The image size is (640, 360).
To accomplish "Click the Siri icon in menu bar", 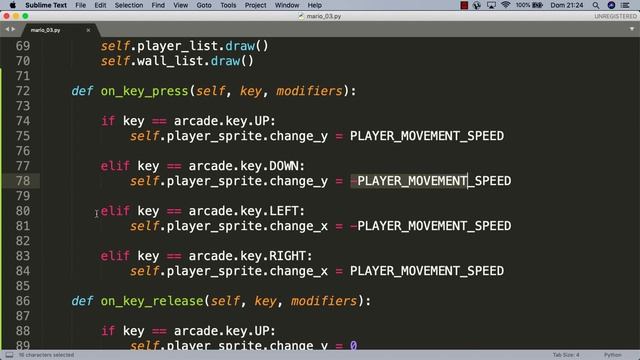I will [611, 5].
